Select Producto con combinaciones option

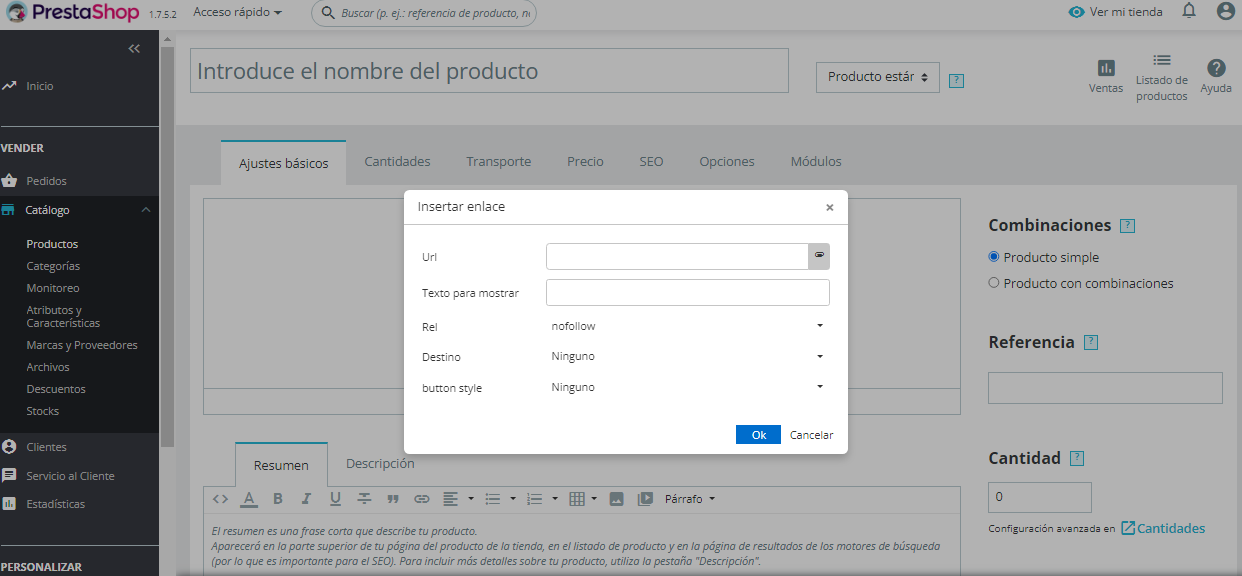994,283
